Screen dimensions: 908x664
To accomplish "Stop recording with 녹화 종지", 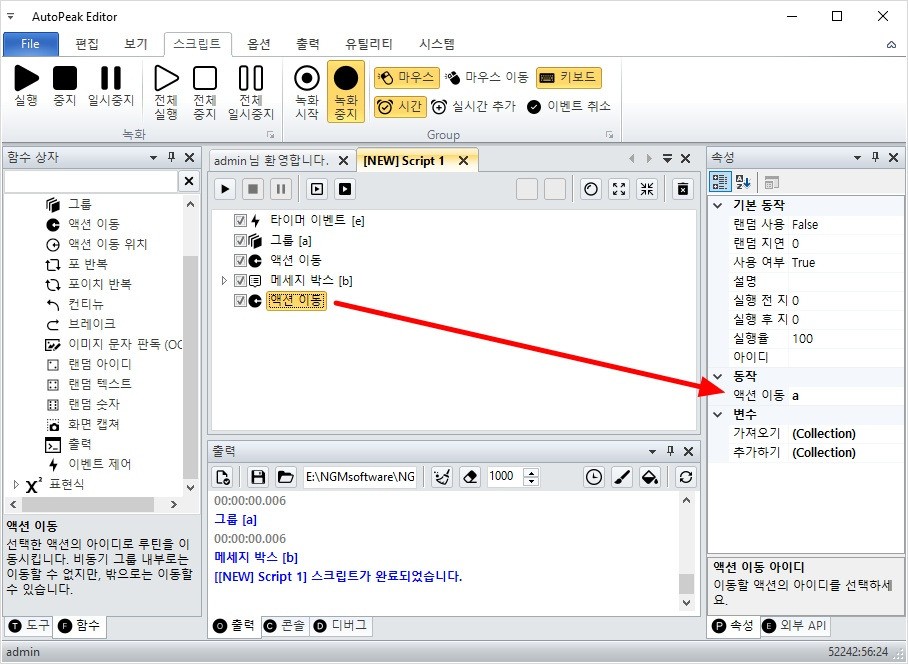I will click(346, 93).
